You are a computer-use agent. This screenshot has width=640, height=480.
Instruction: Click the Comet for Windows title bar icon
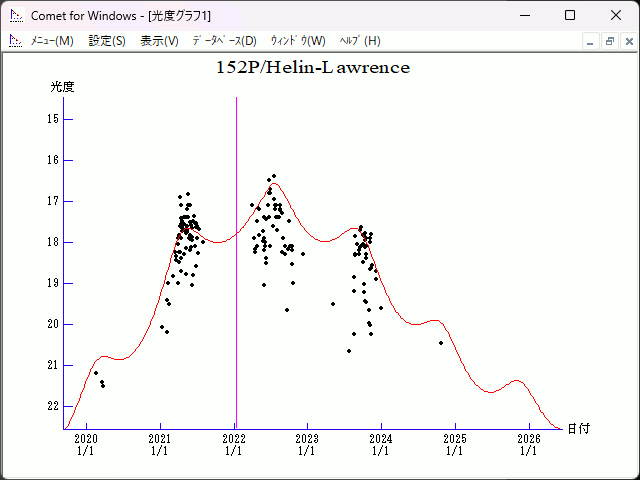coord(16,15)
